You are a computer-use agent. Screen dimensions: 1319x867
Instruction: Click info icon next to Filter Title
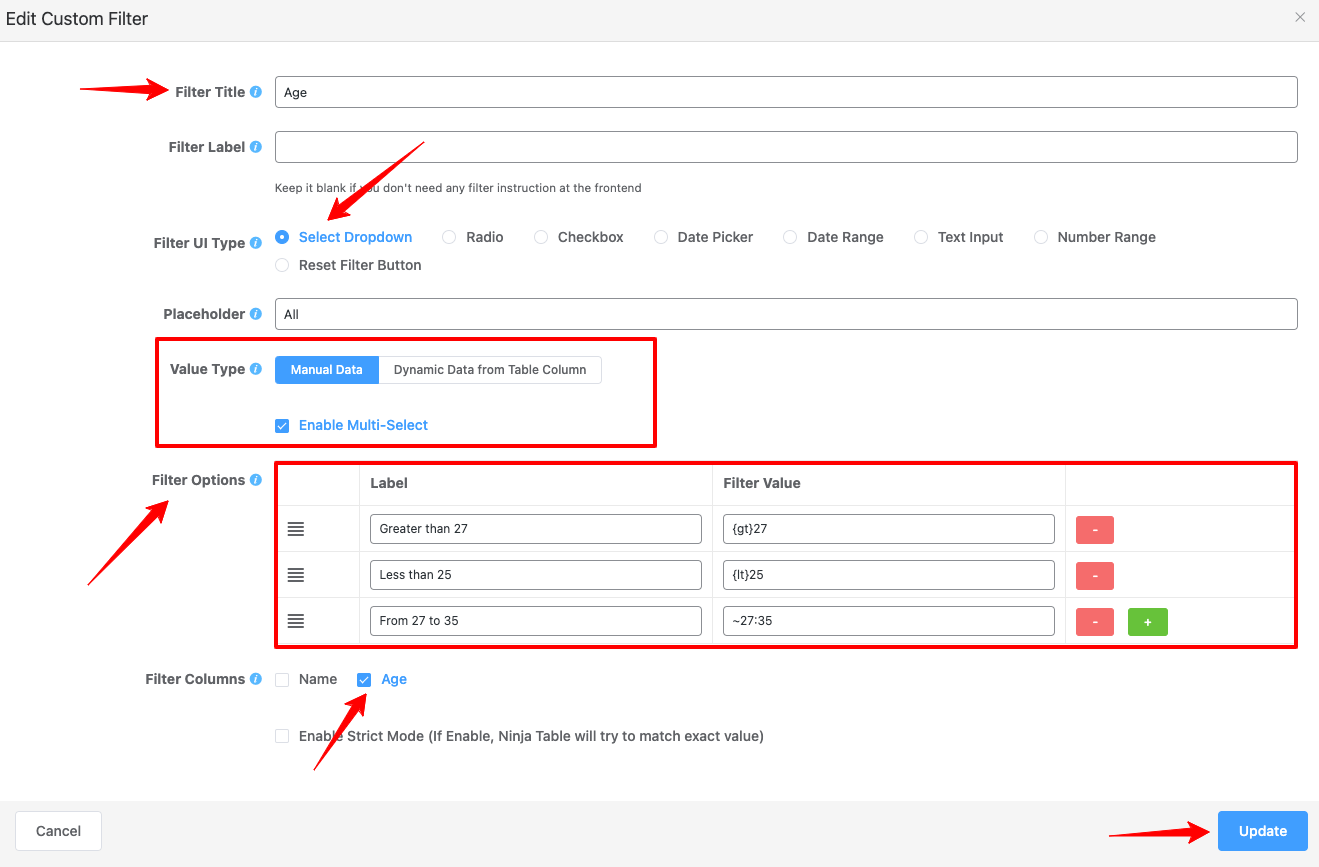tap(256, 92)
